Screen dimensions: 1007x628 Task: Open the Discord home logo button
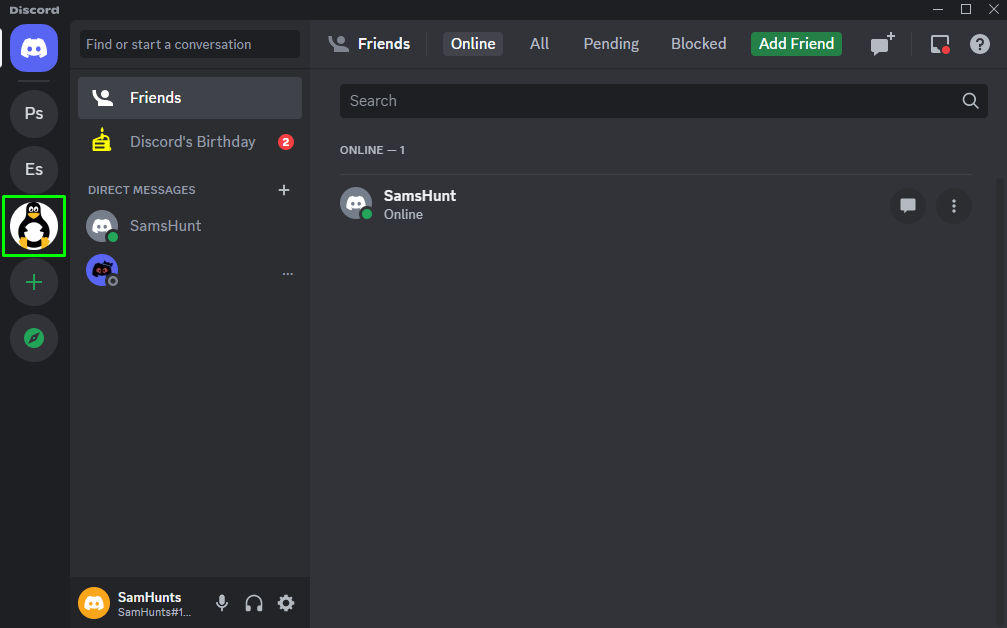tap(34, 48)
